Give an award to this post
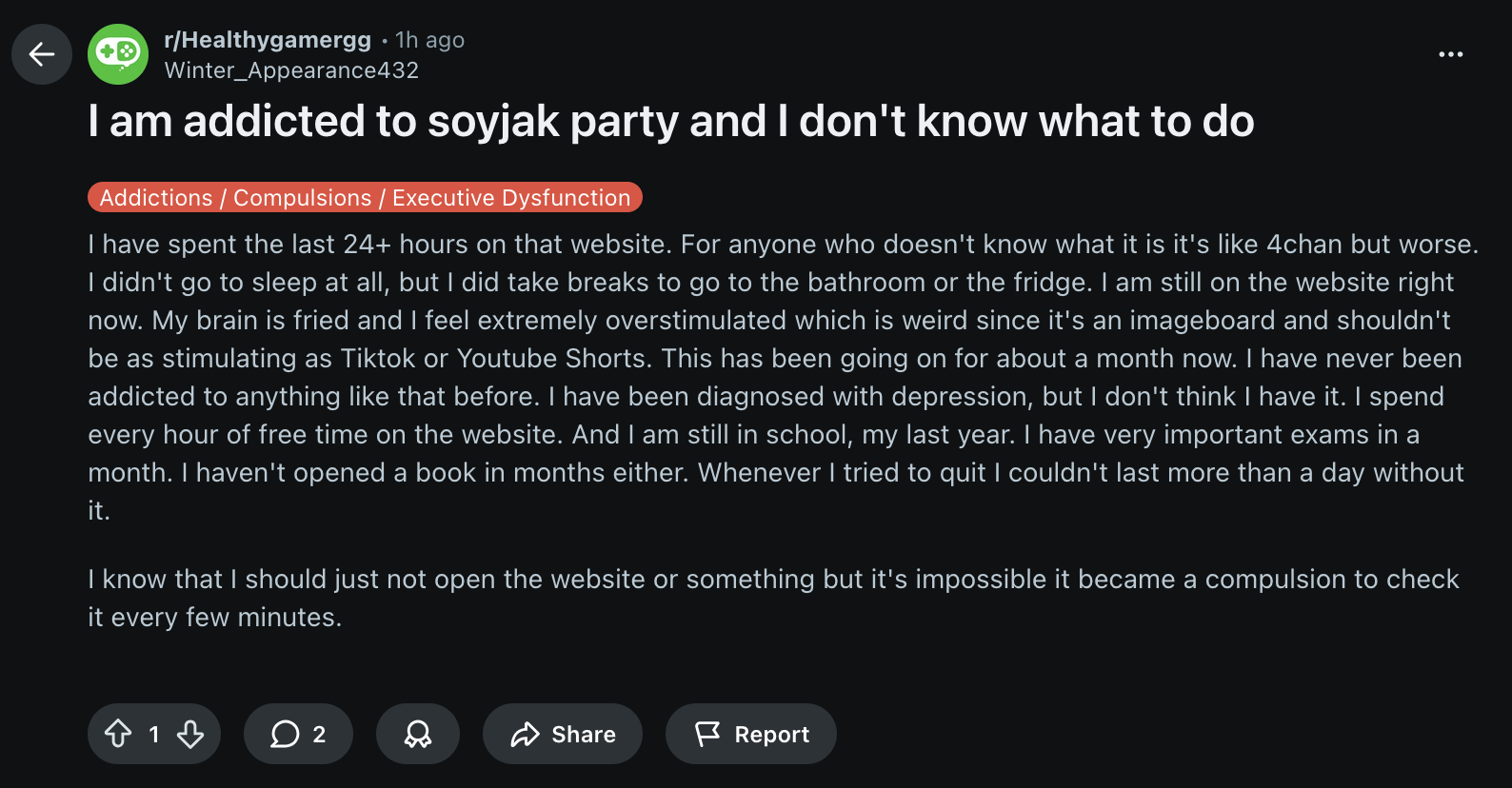Viewport: 1512px width, 788px height. click(418, 734)
